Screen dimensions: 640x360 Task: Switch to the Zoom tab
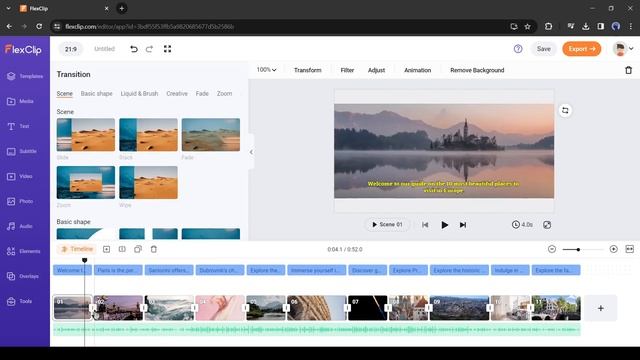tap(224, 93)
